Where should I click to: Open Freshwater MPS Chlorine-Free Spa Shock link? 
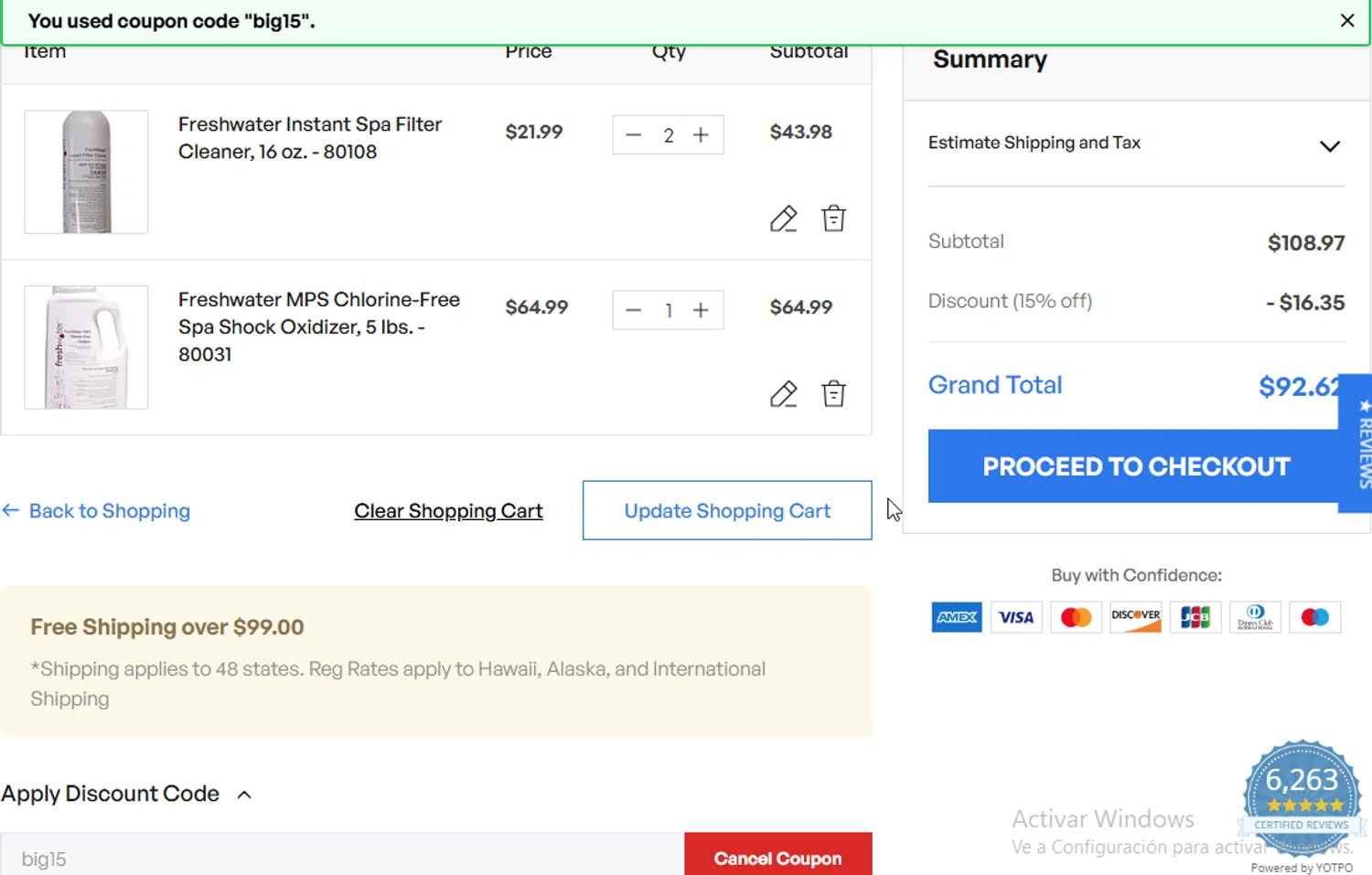click(319, 326)
